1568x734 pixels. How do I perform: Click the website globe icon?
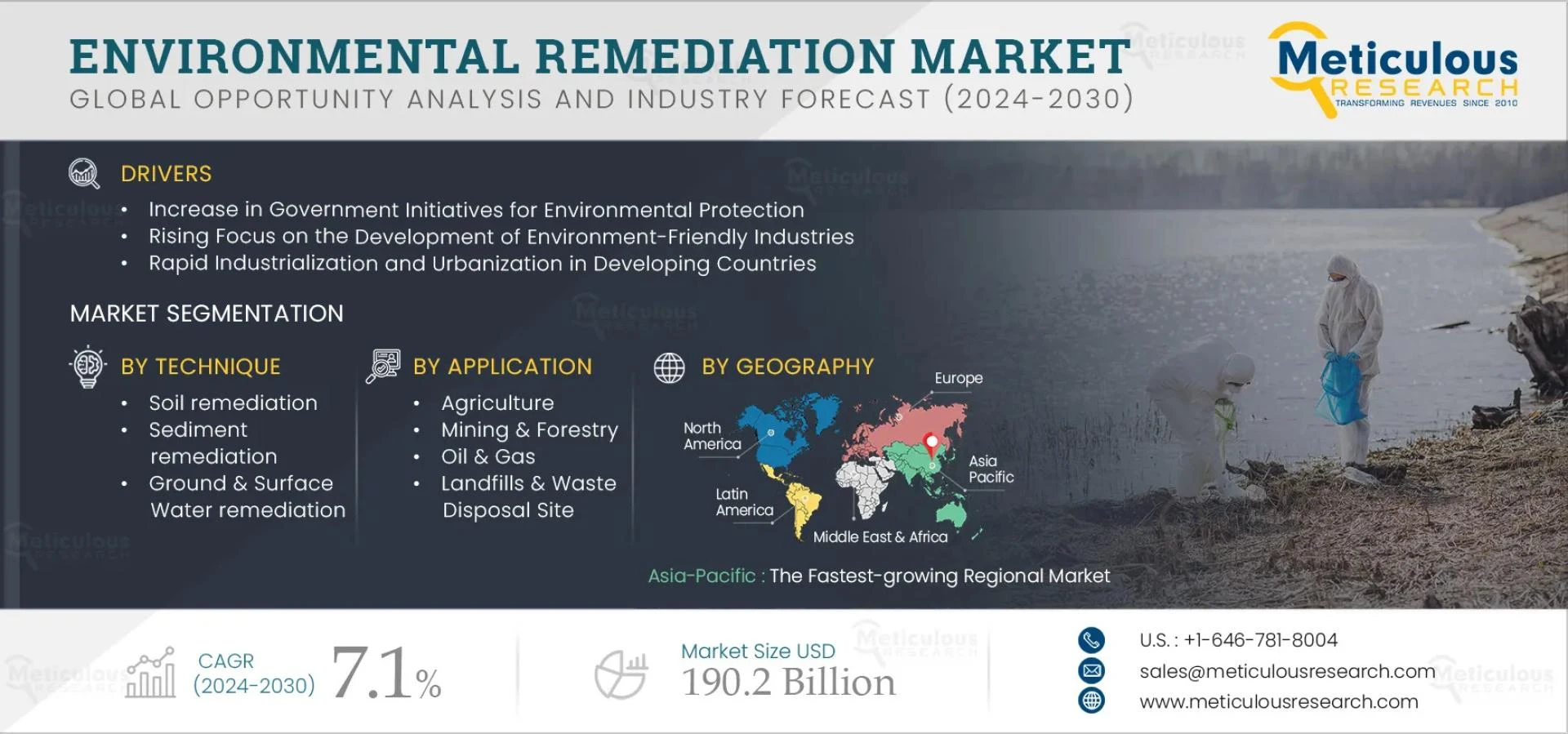[1091, 701]
